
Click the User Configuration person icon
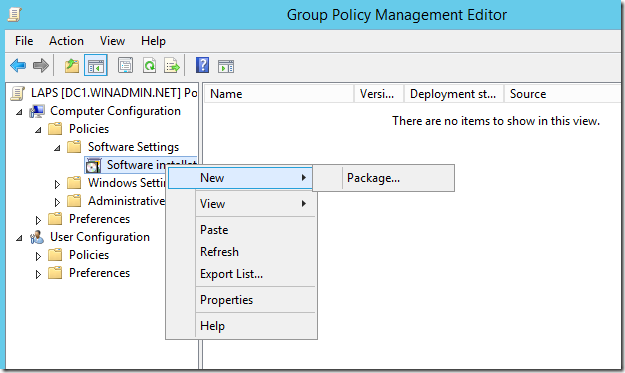(37, 238)
